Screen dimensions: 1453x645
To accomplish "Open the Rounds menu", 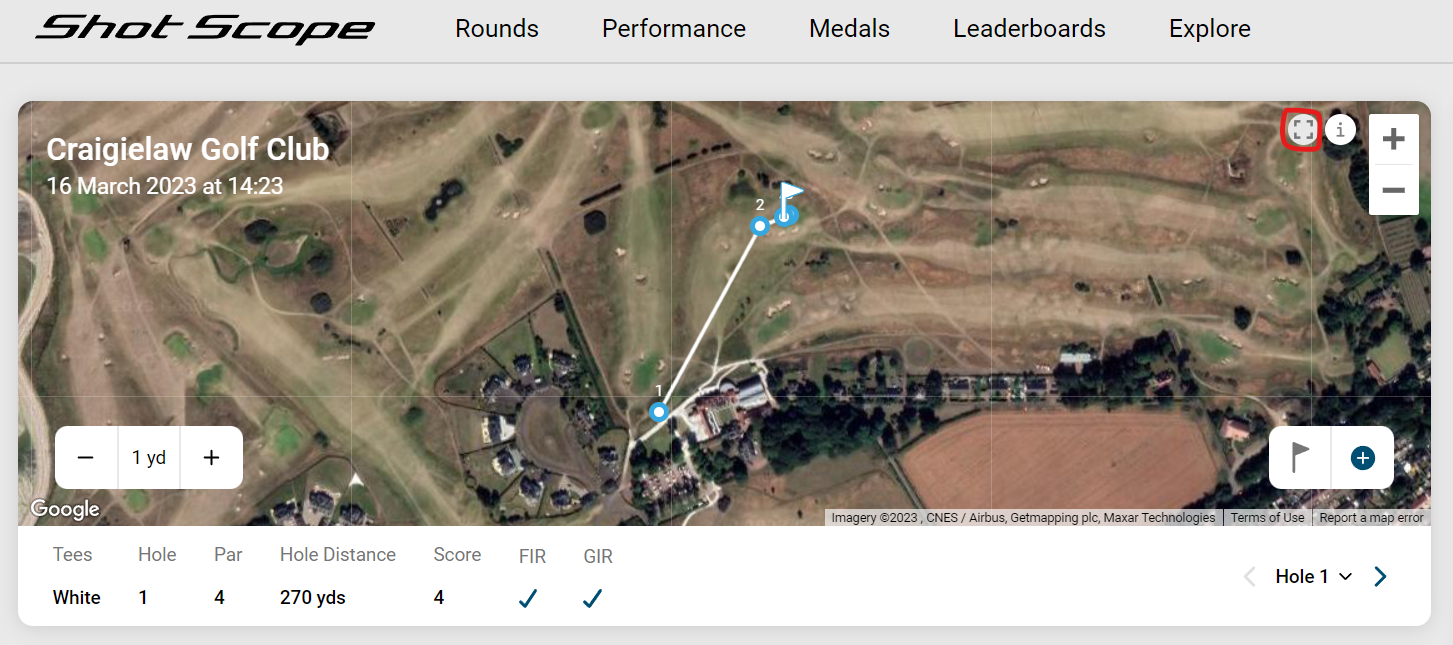I will click(497, 29).
